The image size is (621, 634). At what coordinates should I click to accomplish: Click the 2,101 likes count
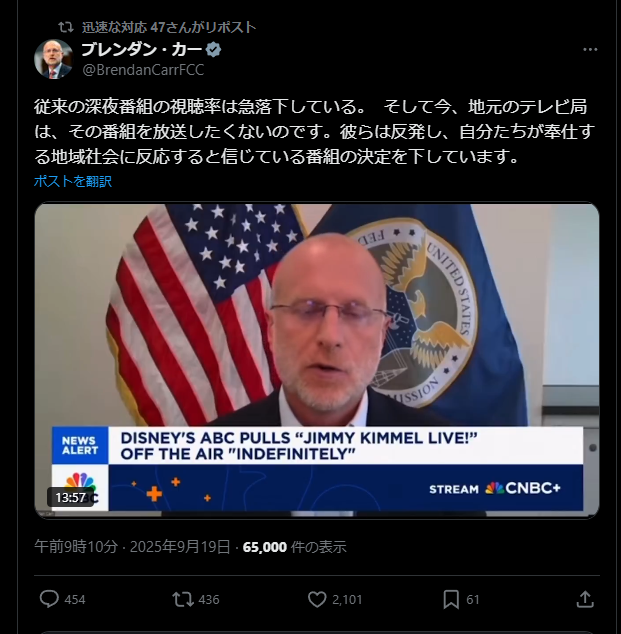[x=347, y=599]
